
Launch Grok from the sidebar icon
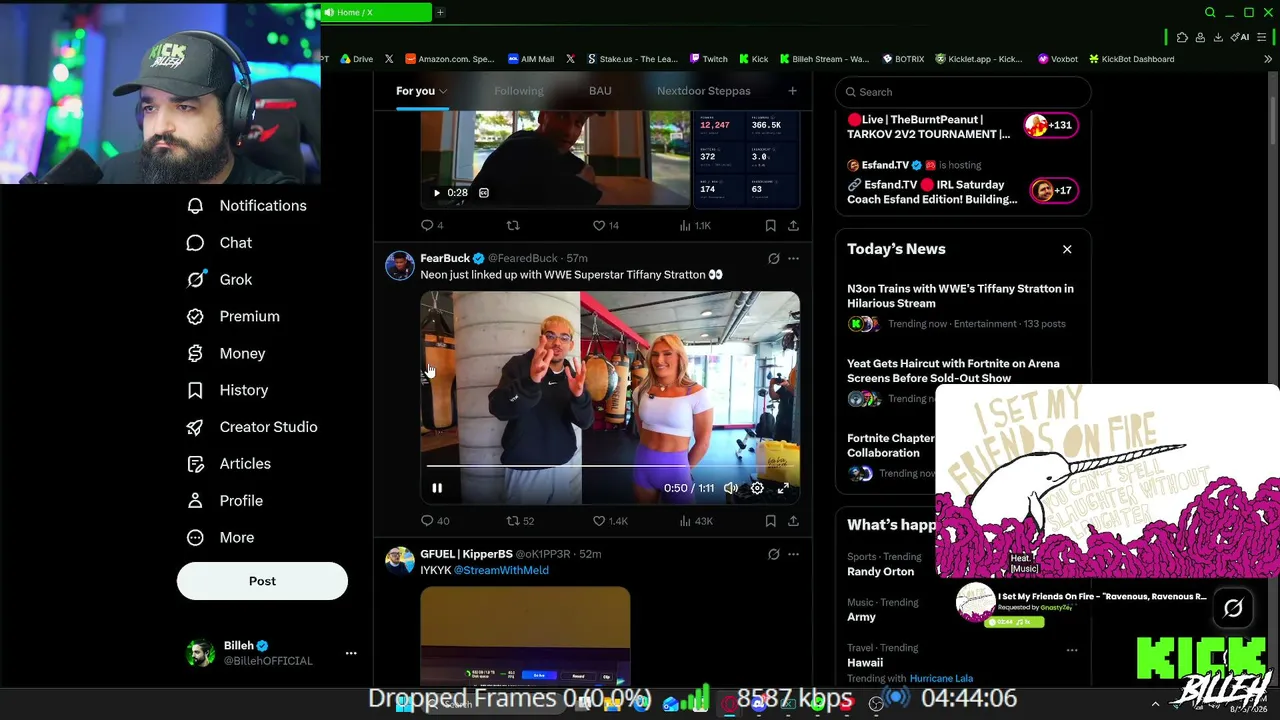195,280
